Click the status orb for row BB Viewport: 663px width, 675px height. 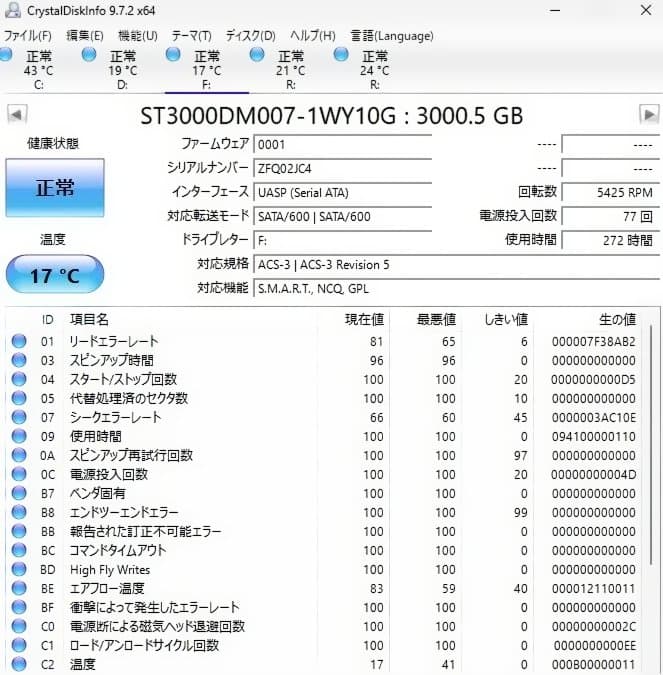(x=19, y=531)
